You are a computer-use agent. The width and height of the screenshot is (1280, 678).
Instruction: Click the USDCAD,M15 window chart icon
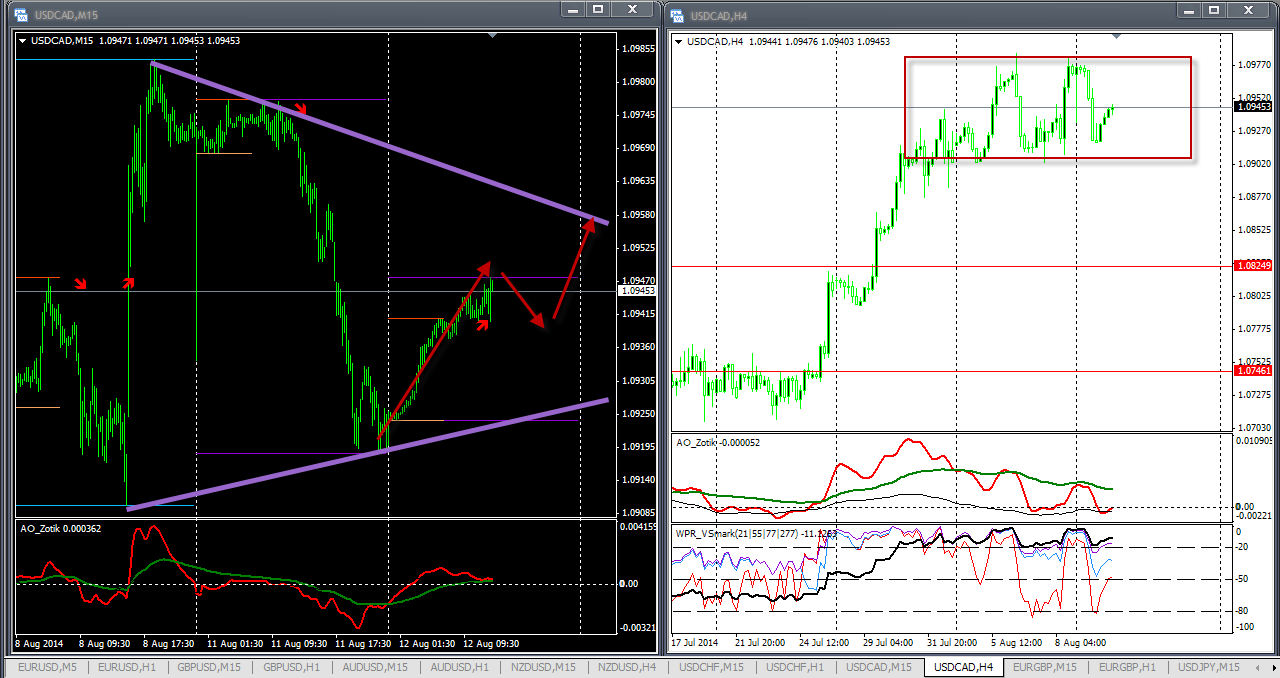[20, 15]
